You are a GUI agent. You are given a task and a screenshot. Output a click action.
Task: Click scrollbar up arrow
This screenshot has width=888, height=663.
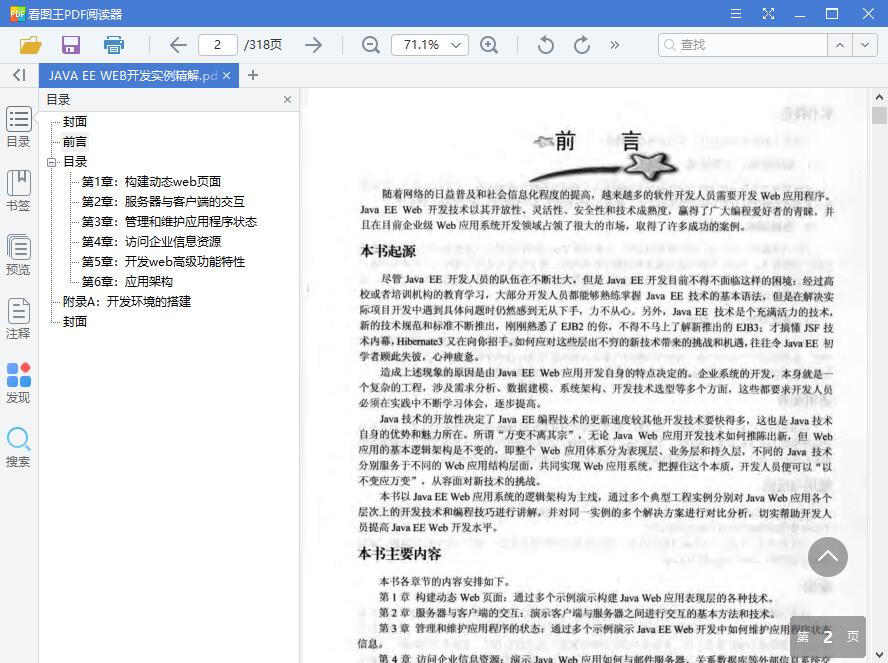[879, 97]
